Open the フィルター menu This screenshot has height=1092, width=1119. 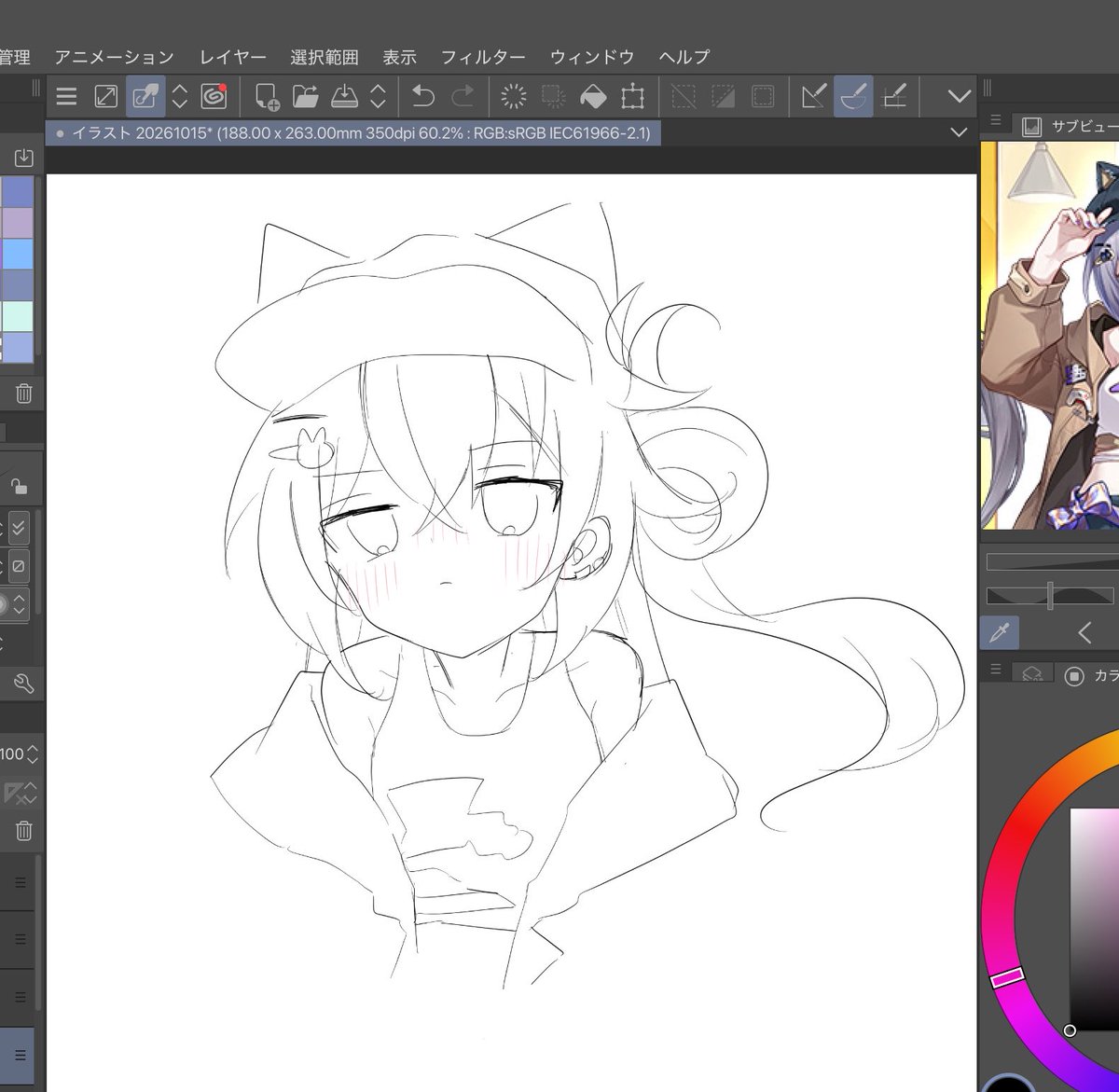[483, 57]
